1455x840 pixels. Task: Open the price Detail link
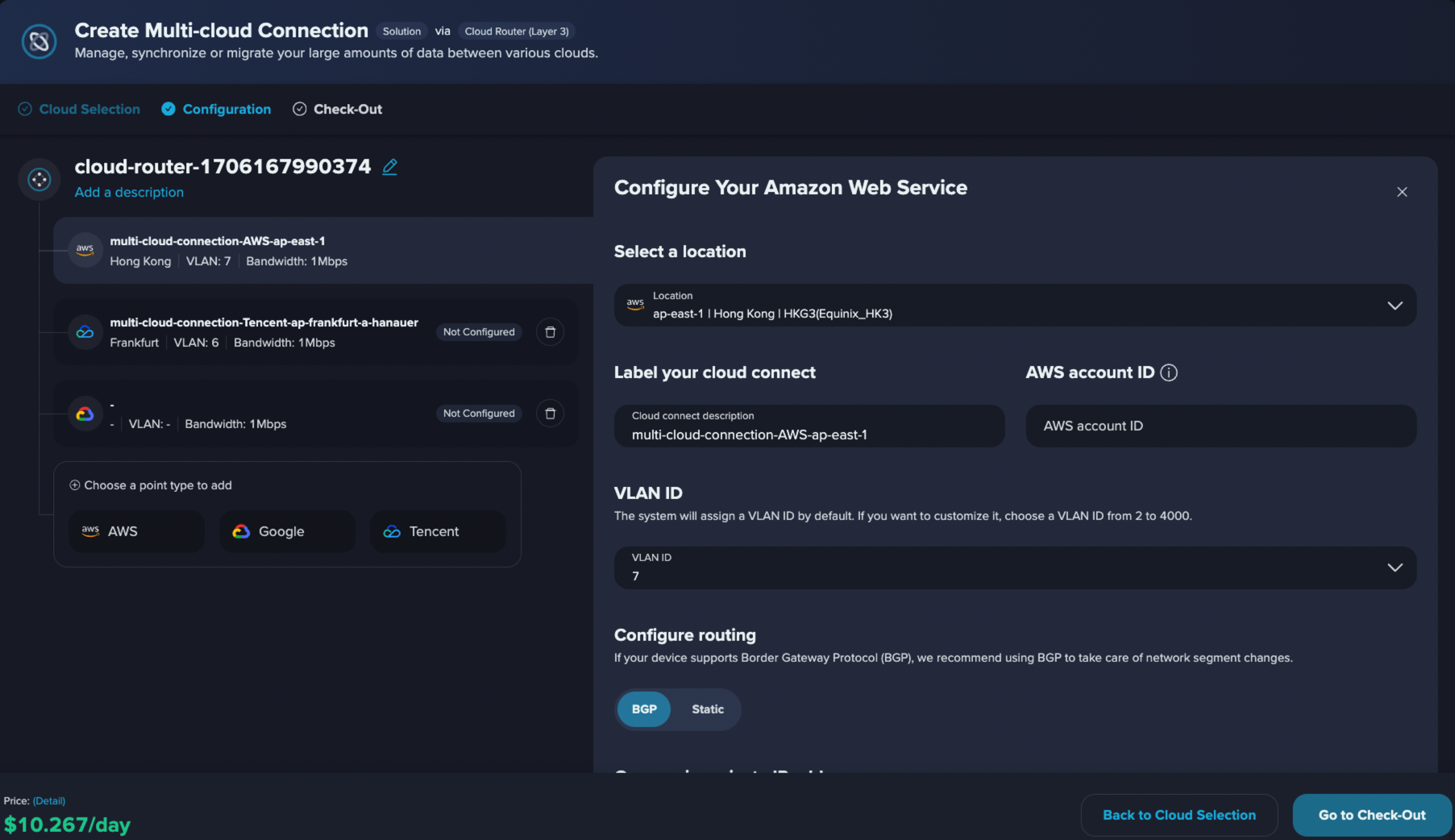coord(49,800)
